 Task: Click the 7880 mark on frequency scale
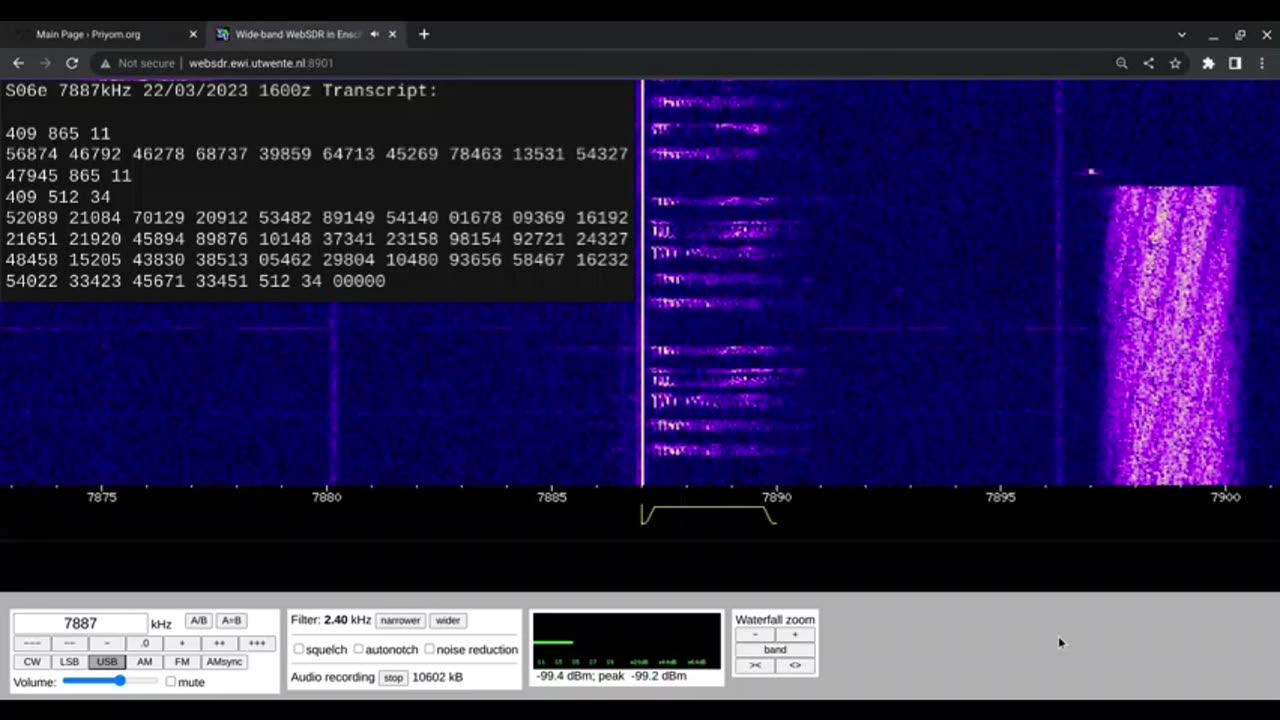327,497
